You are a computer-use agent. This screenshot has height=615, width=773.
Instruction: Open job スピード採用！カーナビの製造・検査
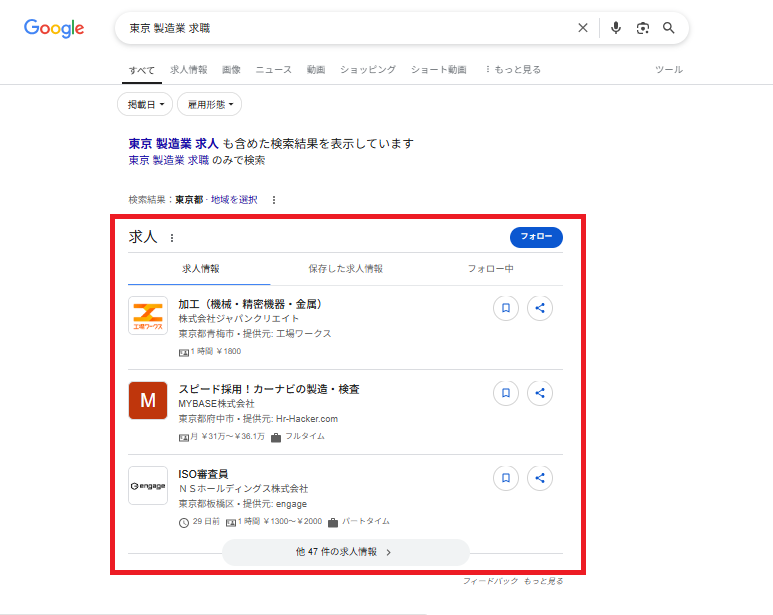269,389
